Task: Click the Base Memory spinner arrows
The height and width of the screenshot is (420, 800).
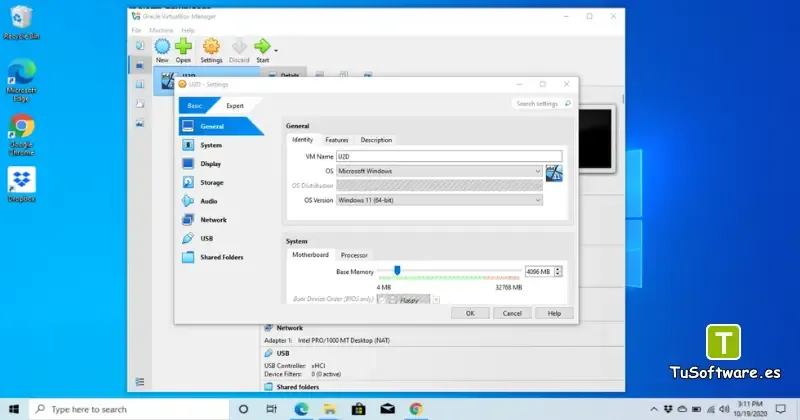Action: point(558,271)
